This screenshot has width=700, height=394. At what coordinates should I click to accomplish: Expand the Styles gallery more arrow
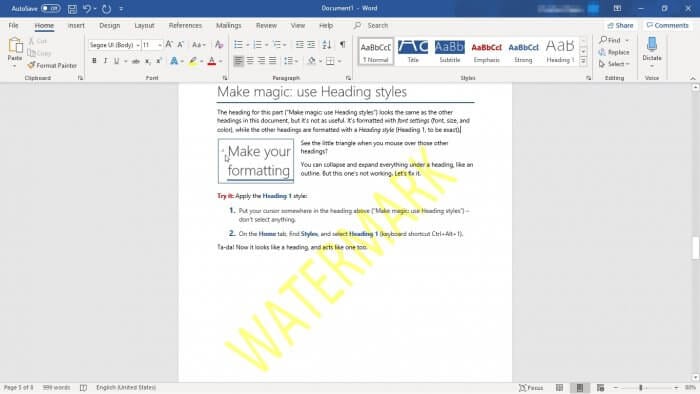[x=583, y=61]
